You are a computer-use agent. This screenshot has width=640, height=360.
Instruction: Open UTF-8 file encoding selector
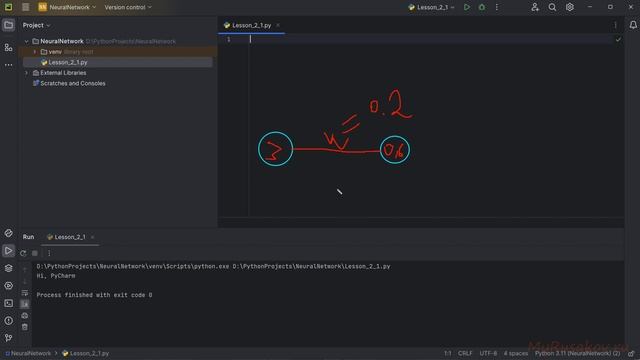488,353
